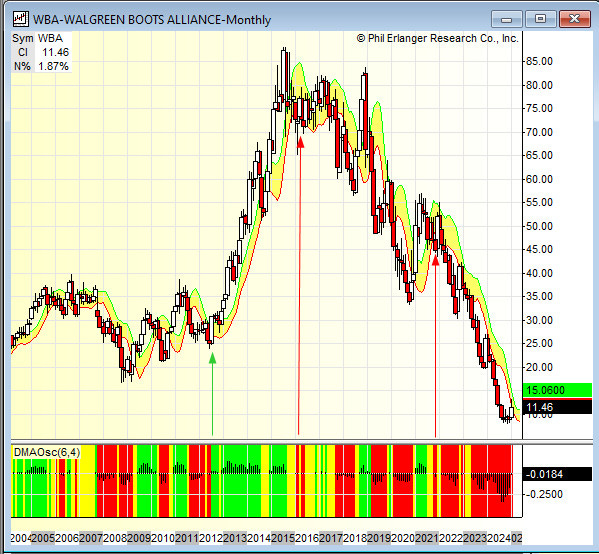Maximize the WBA chart window
Screen dimensions: 599x554
(540, 19)
